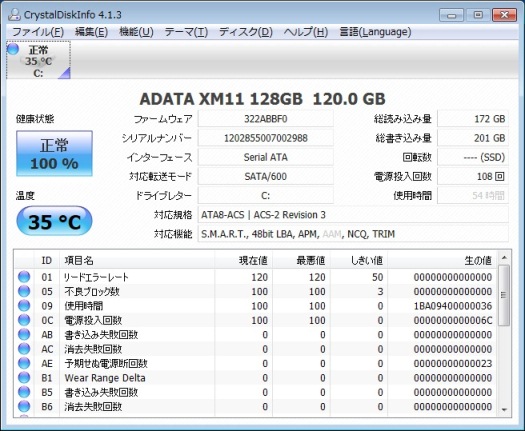Select the C: drive status tab

(x=39, y=61)
